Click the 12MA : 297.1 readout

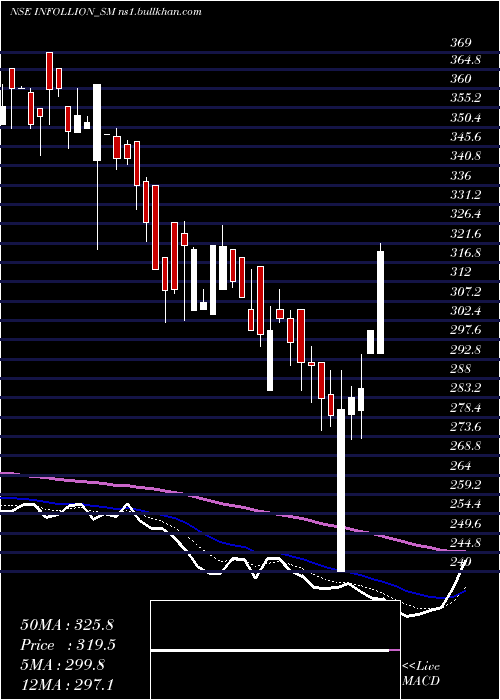pos(69,684)
